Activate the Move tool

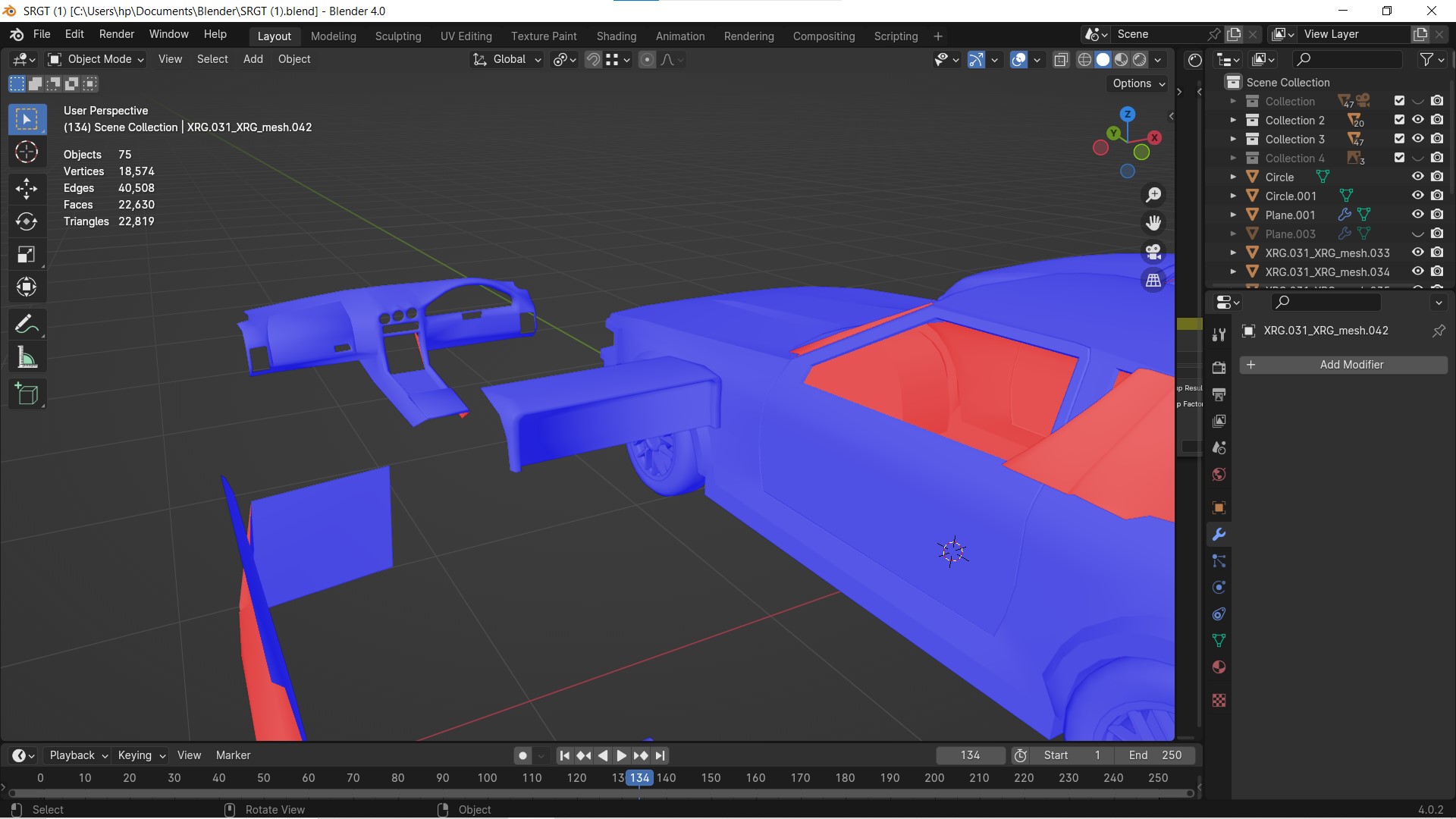tap(27, 188)
